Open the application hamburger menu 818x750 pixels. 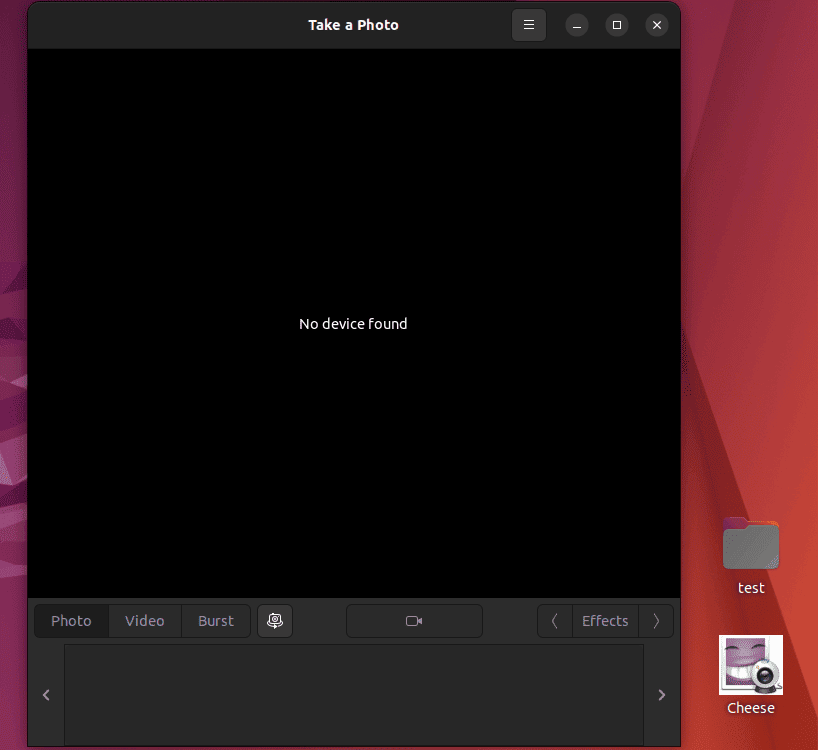pyautogui.click(x=529, y=25)
